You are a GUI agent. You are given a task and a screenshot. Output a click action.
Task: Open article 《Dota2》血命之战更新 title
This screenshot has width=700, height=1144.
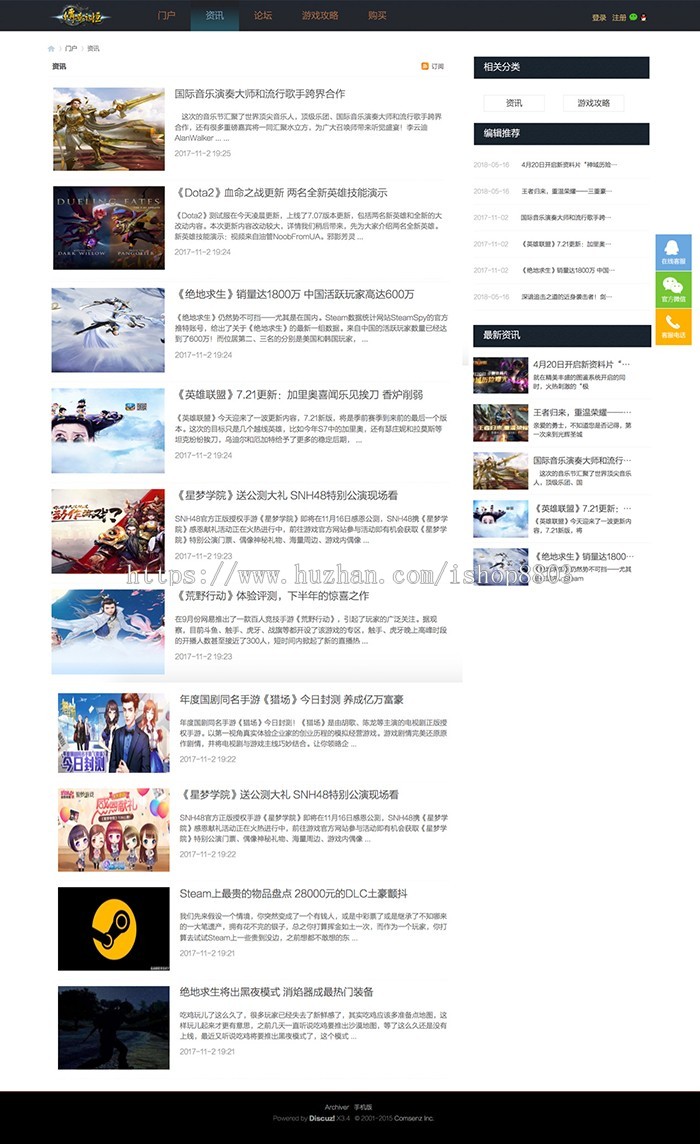click(x=281, y=193)
